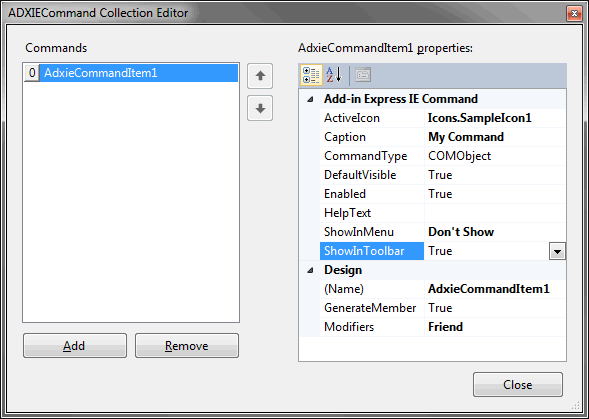Edit the My Command caption value
The height and width of the screenshot is (419, 589).
[495, 137]
